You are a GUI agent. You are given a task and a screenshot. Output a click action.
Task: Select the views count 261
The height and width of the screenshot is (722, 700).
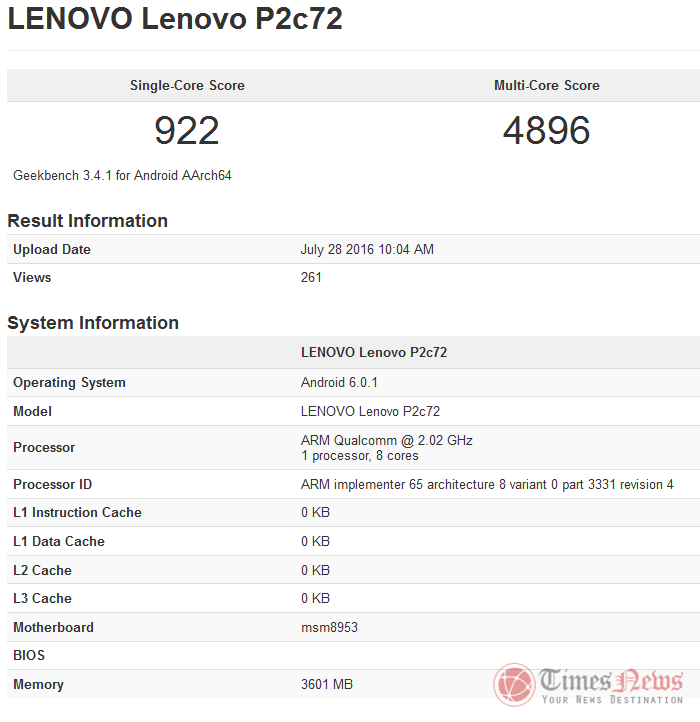pos(311,278)
